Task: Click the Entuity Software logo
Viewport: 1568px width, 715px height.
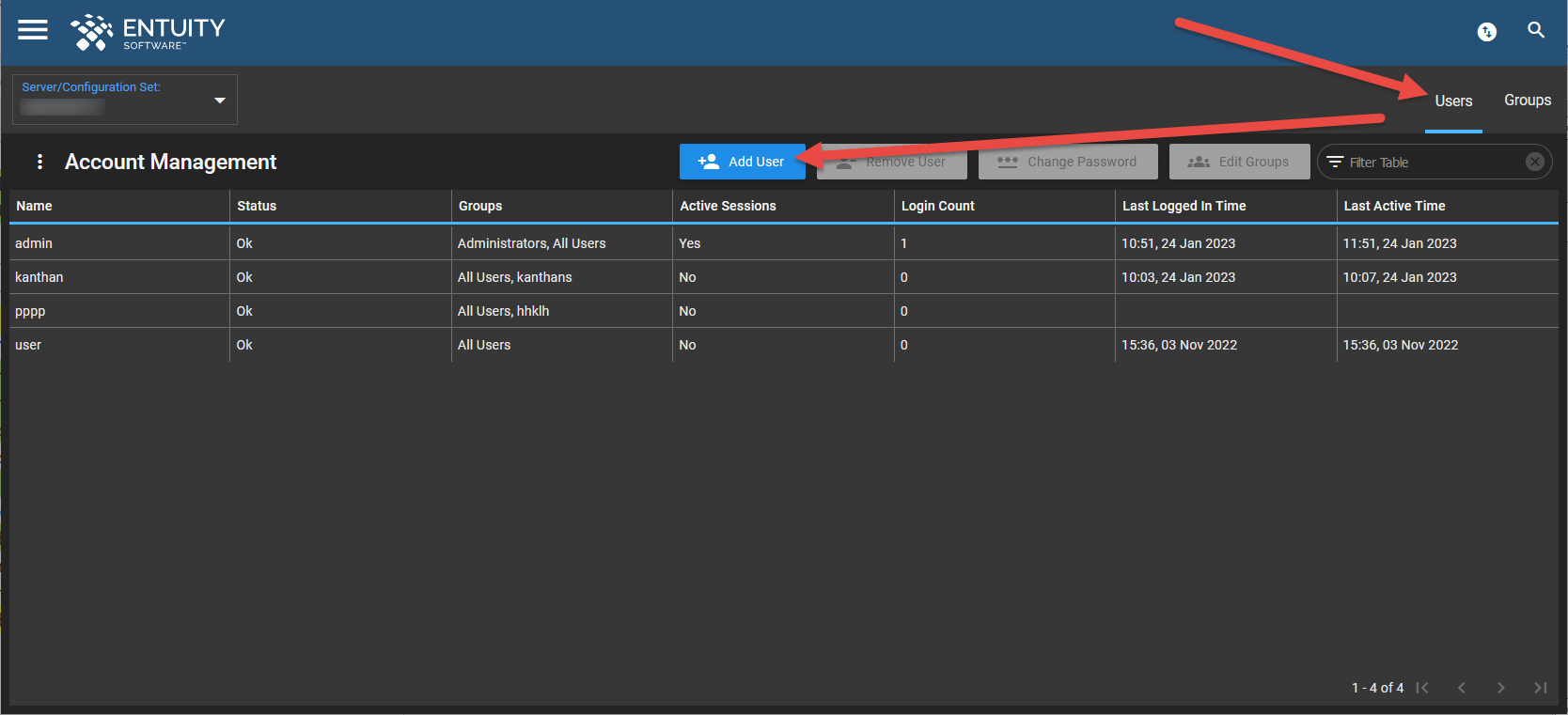Action: (x=148, y=32)
